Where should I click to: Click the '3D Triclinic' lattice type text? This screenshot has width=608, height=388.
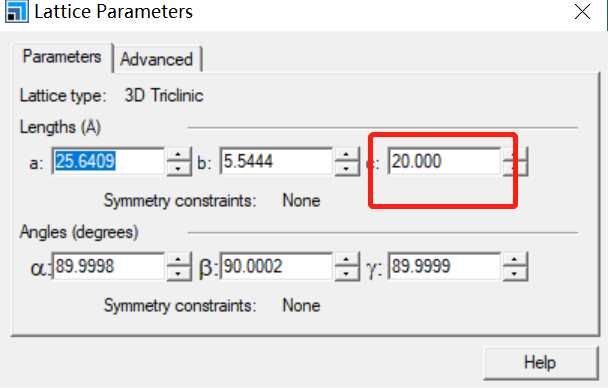164,96
